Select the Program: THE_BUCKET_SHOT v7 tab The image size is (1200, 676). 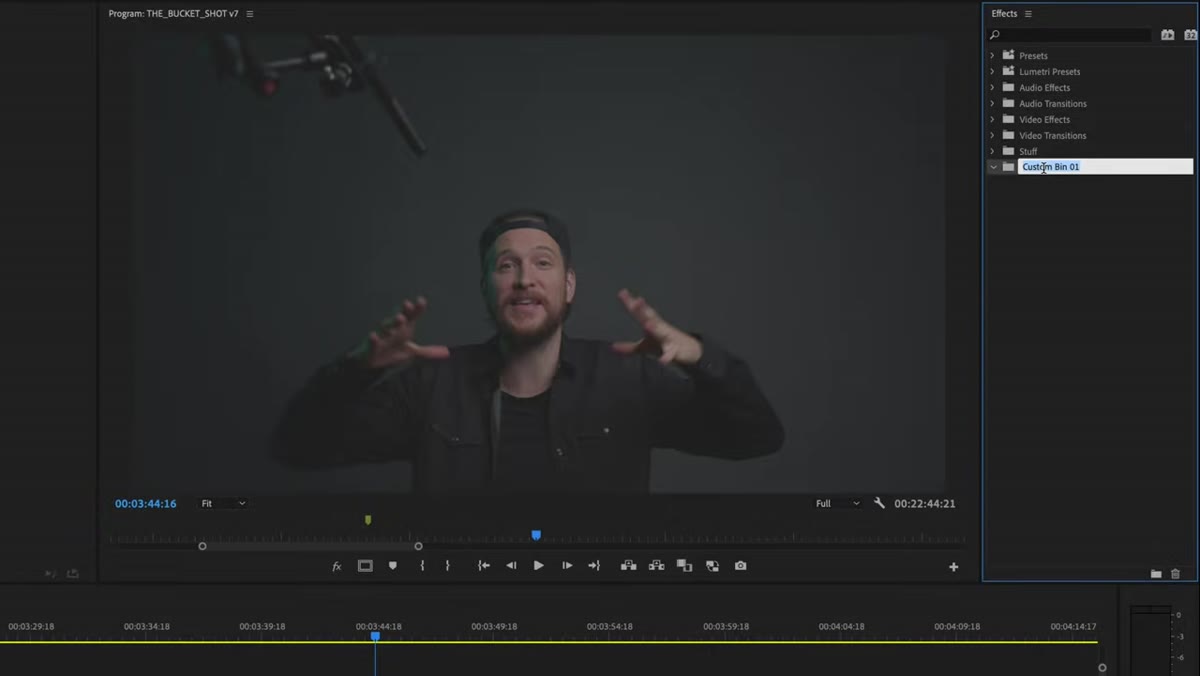click(x=174, y=14)
